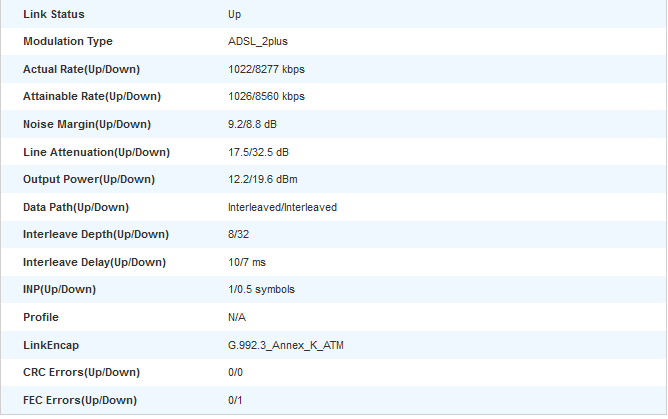Click the 1026/8560 kbps value
Screen dimensions: 668x419
[266, 96]
